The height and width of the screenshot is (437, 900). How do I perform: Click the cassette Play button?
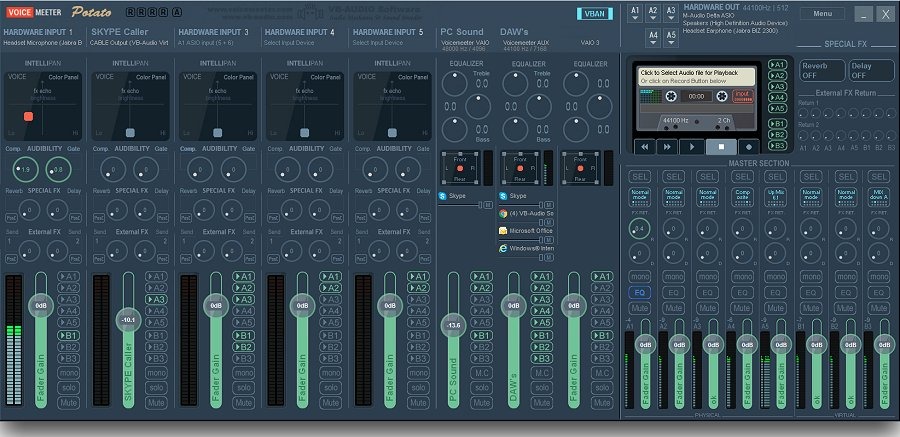[692, 146]
